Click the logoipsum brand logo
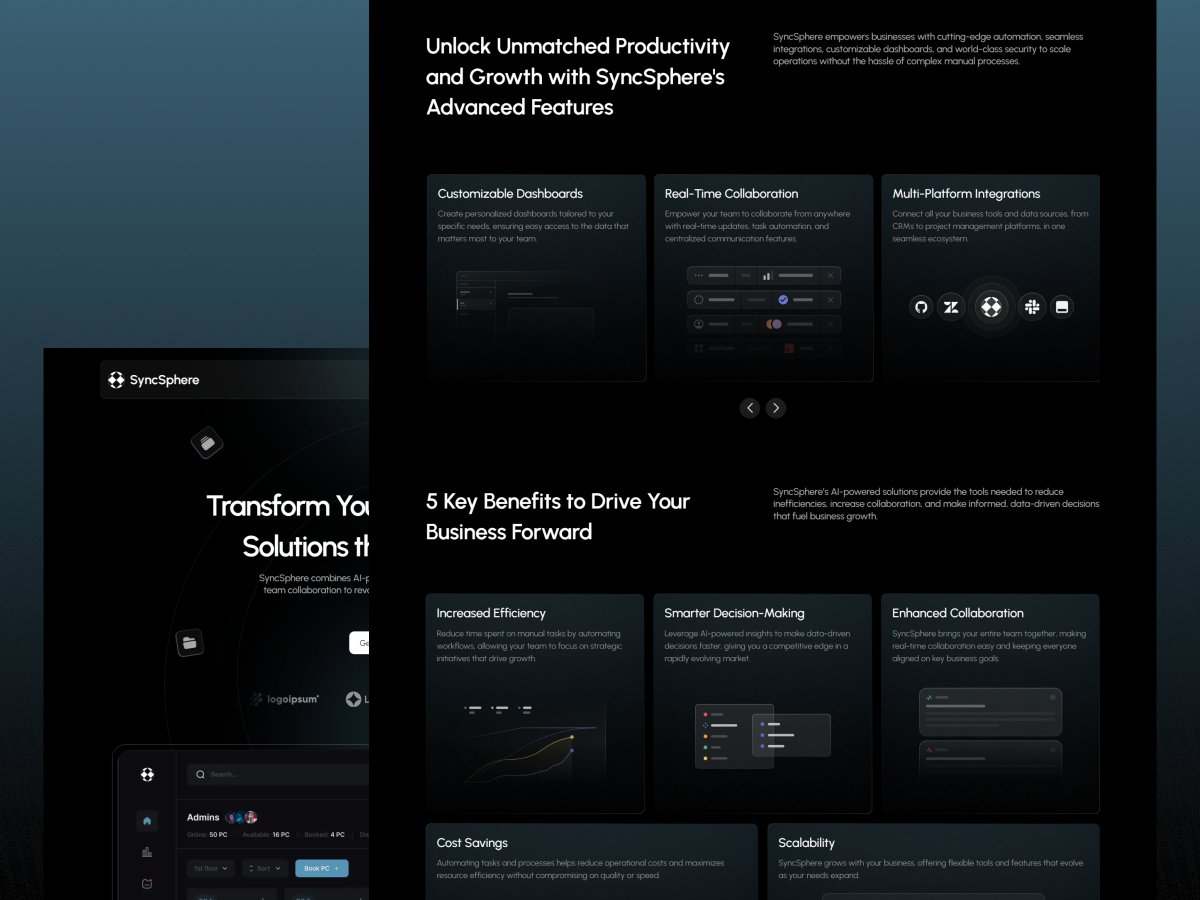 click(286, 699)
